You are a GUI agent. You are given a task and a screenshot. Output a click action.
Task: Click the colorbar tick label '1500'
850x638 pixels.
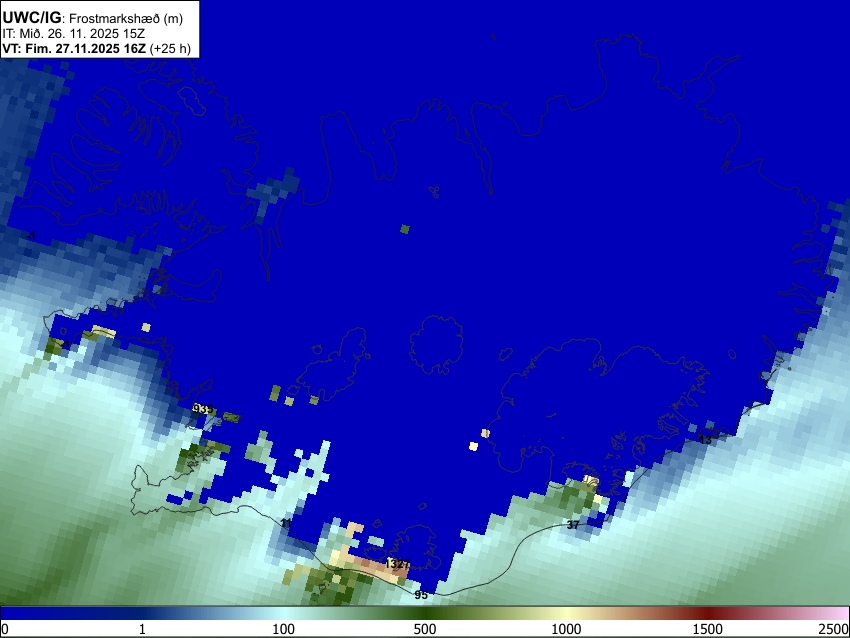[708, 629]
